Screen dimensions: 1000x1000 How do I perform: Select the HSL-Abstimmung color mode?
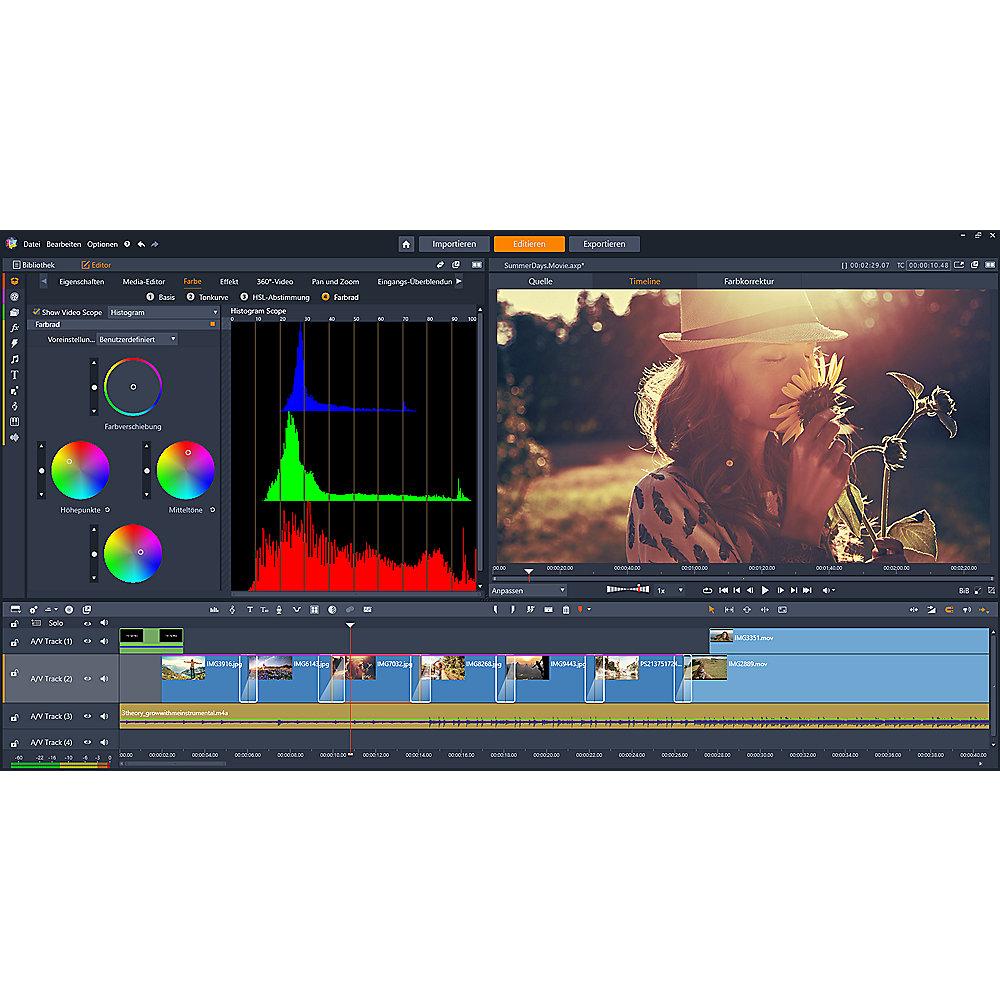(x=275, y=297)
